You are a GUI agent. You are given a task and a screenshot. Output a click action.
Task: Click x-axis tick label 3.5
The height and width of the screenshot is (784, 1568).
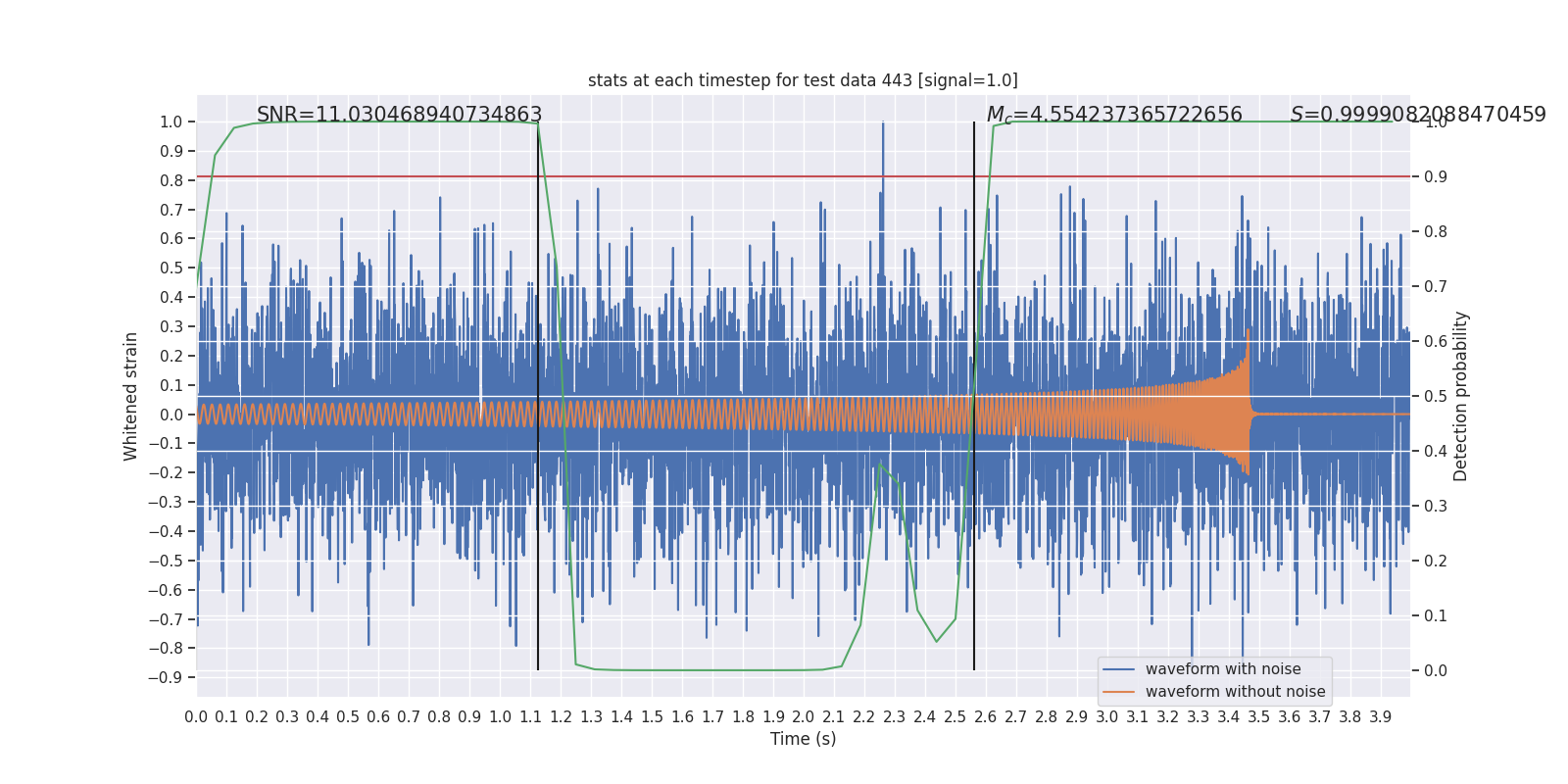pyautogui.click(x=1259, y=717)
